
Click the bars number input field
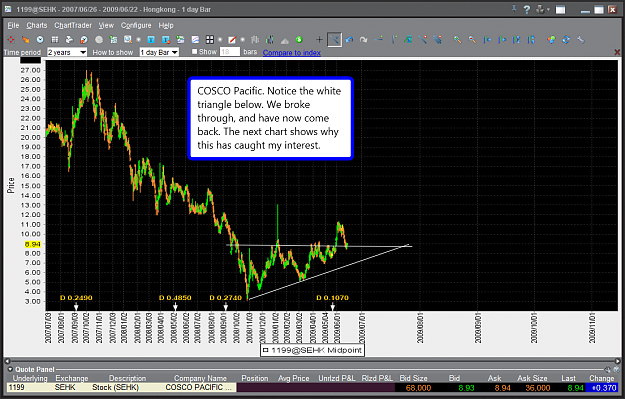230,52
